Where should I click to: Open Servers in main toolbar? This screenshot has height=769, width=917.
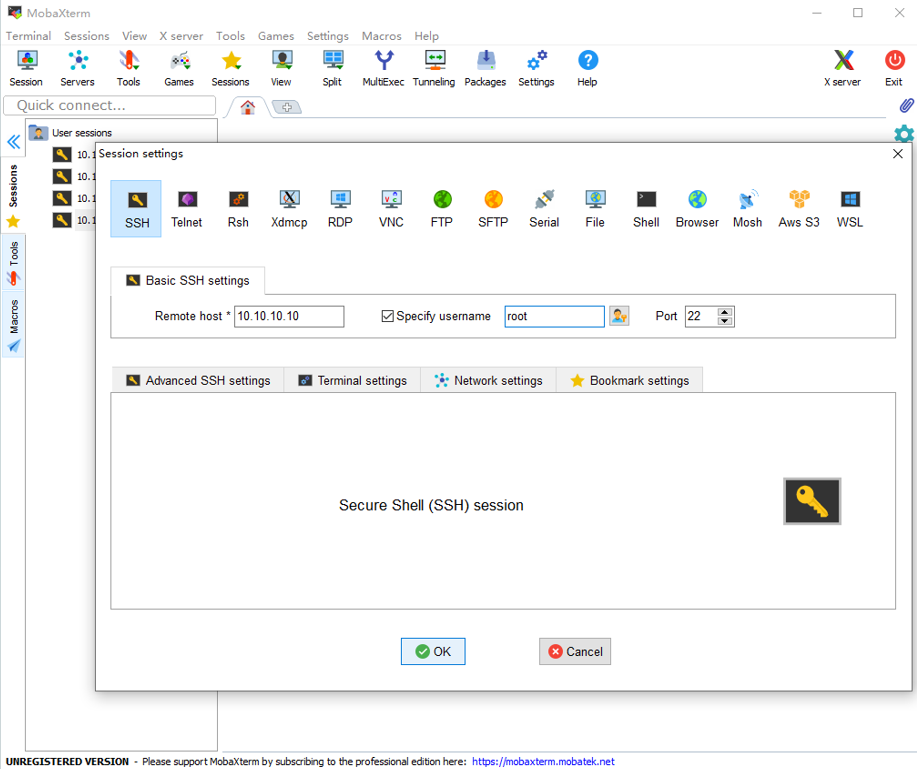click(77, 68)
